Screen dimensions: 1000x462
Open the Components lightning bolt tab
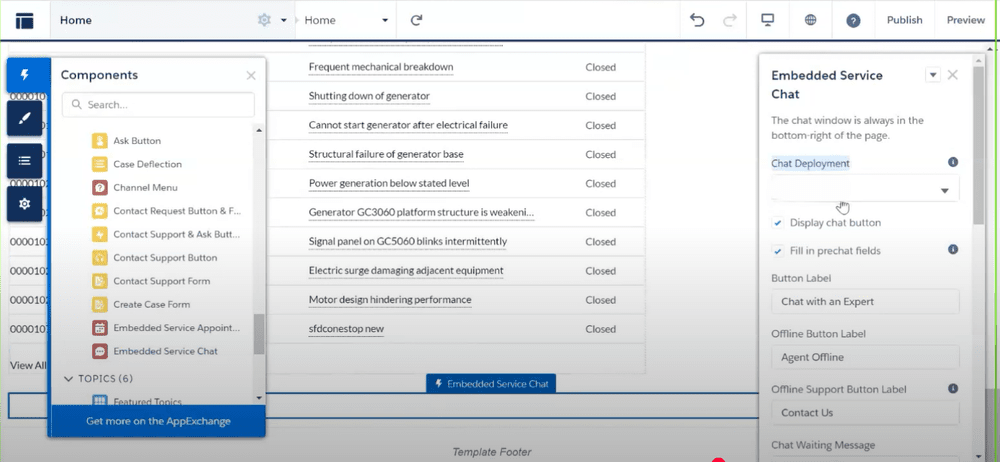(25, 75)
